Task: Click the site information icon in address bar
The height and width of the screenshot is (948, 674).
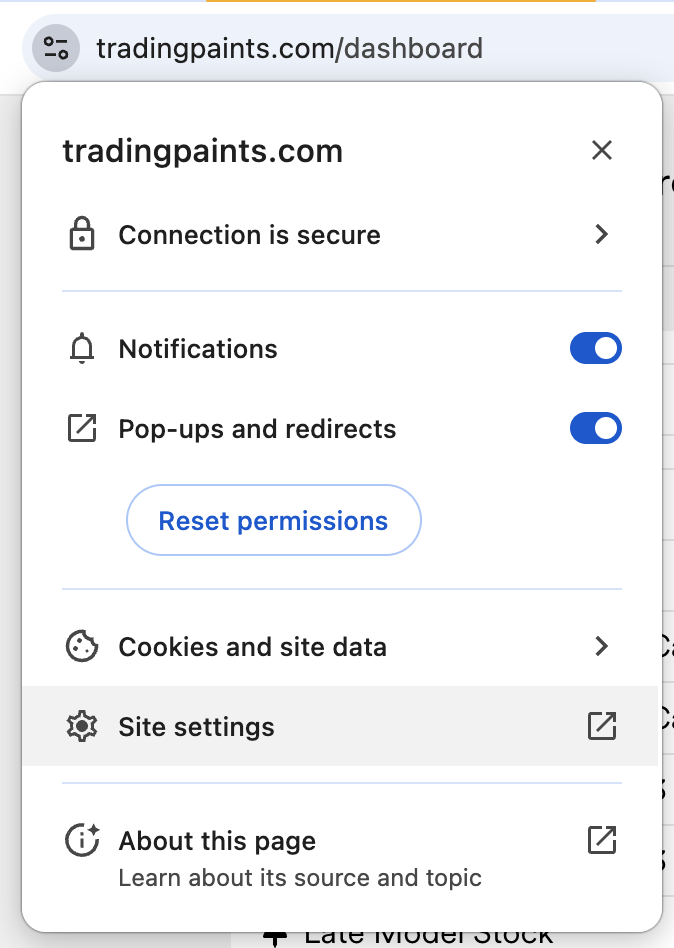Action: point(56,48)
